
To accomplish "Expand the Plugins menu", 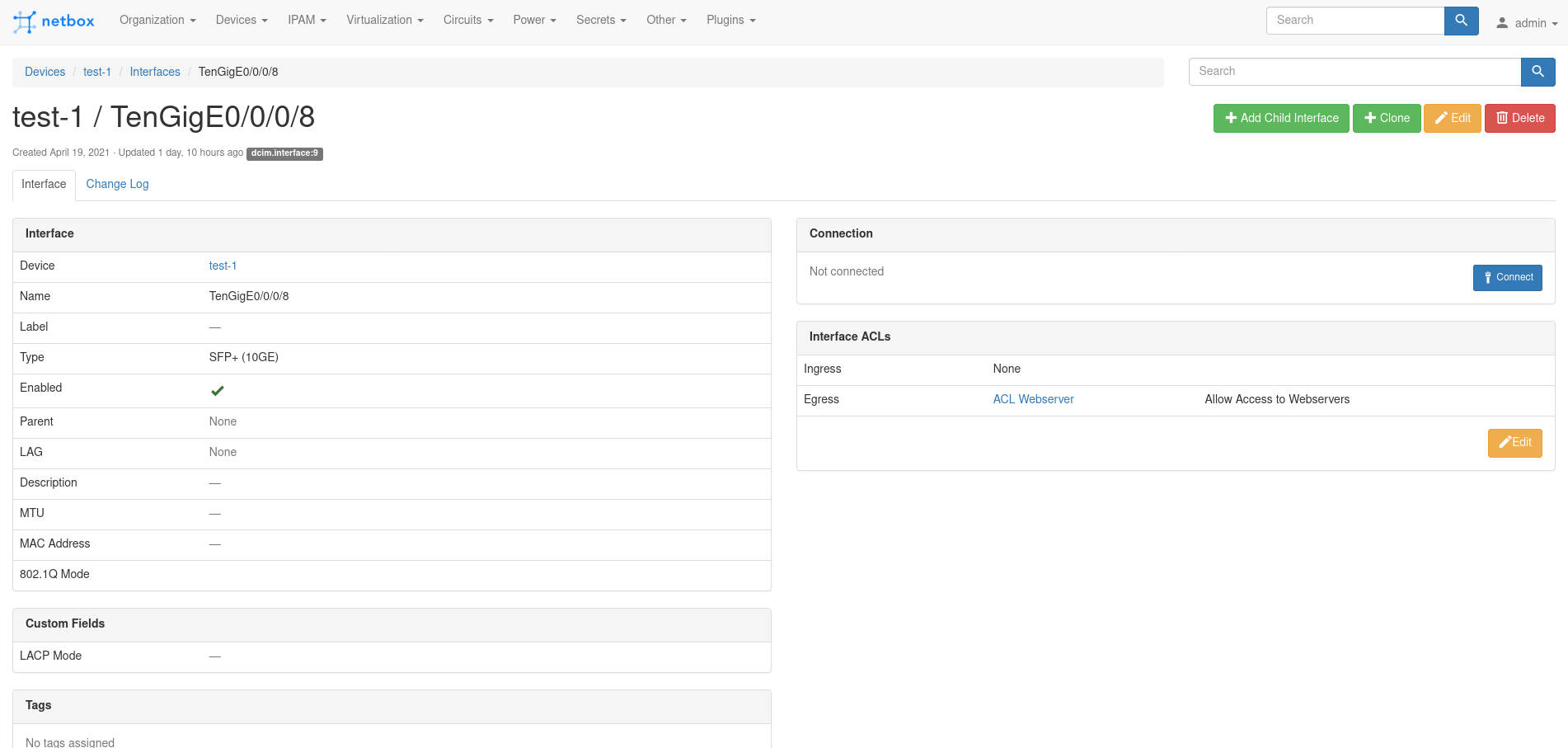I will [x=730, y=20].
